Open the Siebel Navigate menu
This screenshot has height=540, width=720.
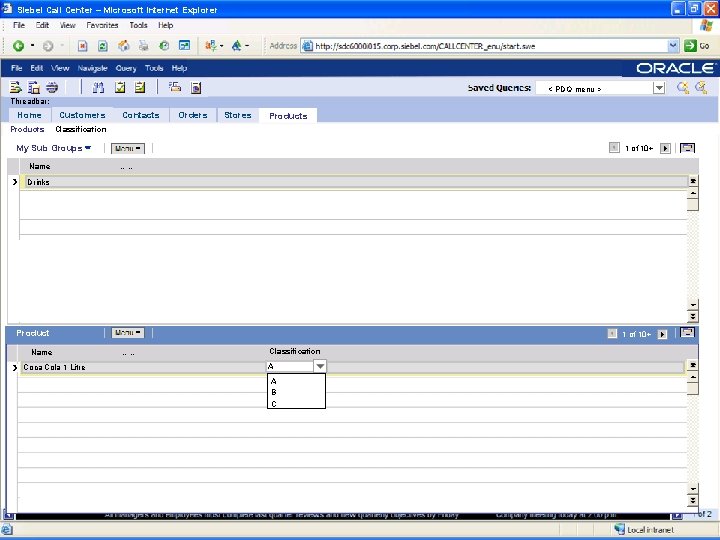92,68
